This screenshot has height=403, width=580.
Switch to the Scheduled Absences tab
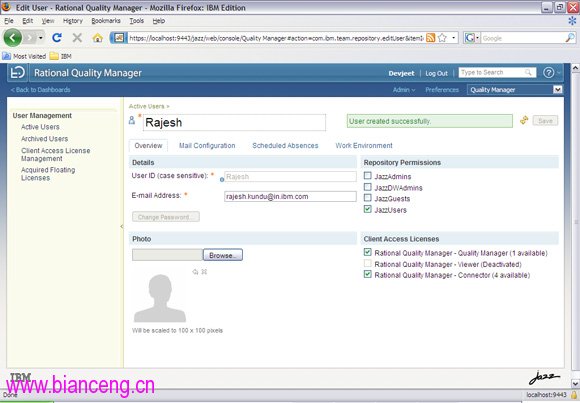(285, 146)
